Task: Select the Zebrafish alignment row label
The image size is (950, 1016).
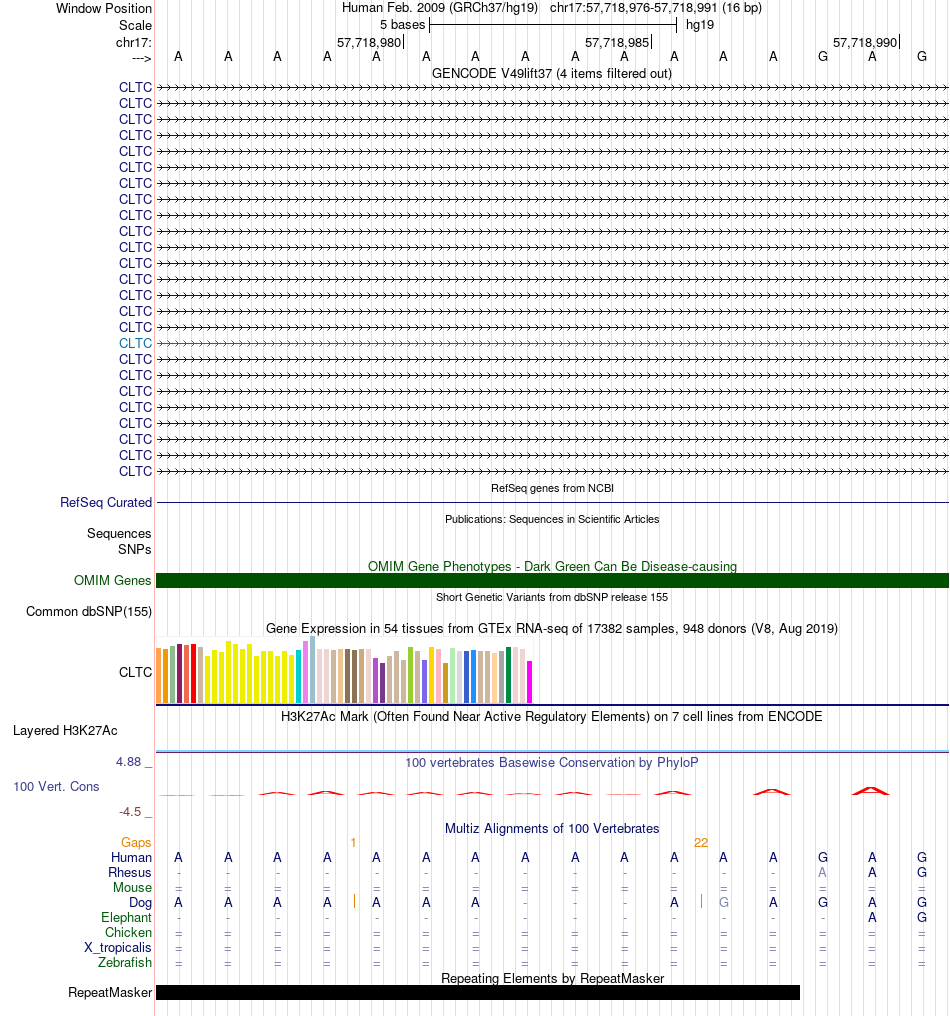Action: click(x=125, y=962)
